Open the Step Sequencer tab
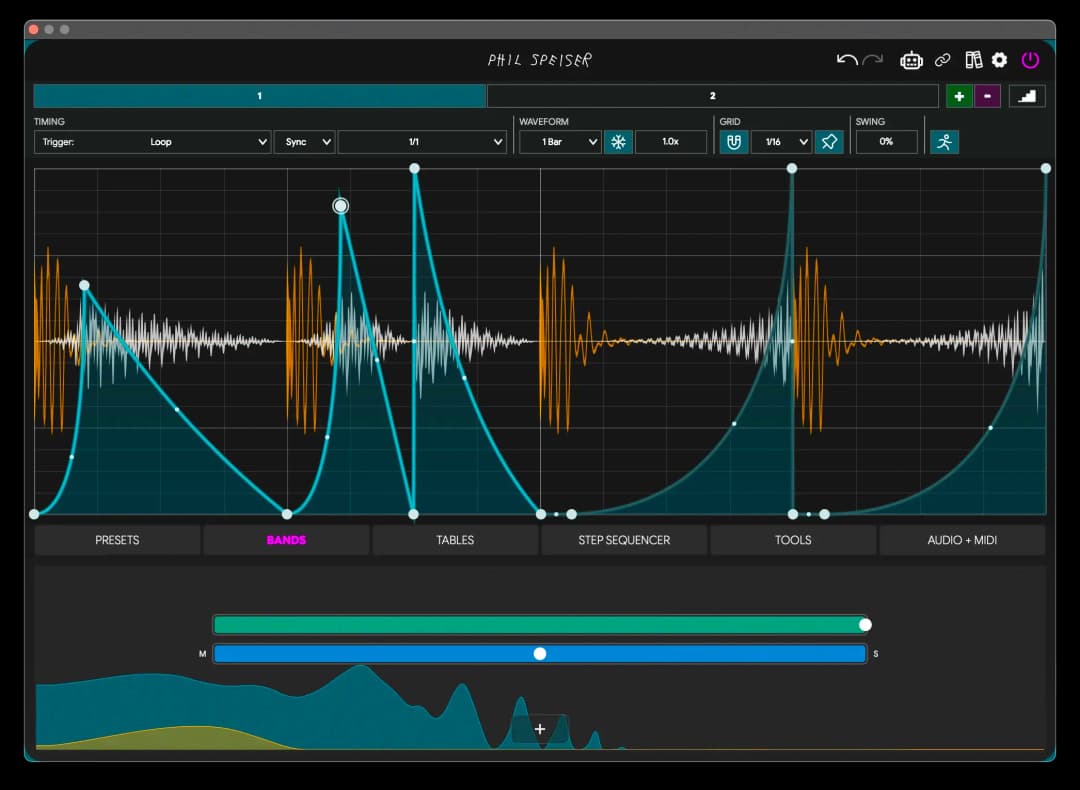The height and width of the screenshot is (790, 1080). coord(624,540)
